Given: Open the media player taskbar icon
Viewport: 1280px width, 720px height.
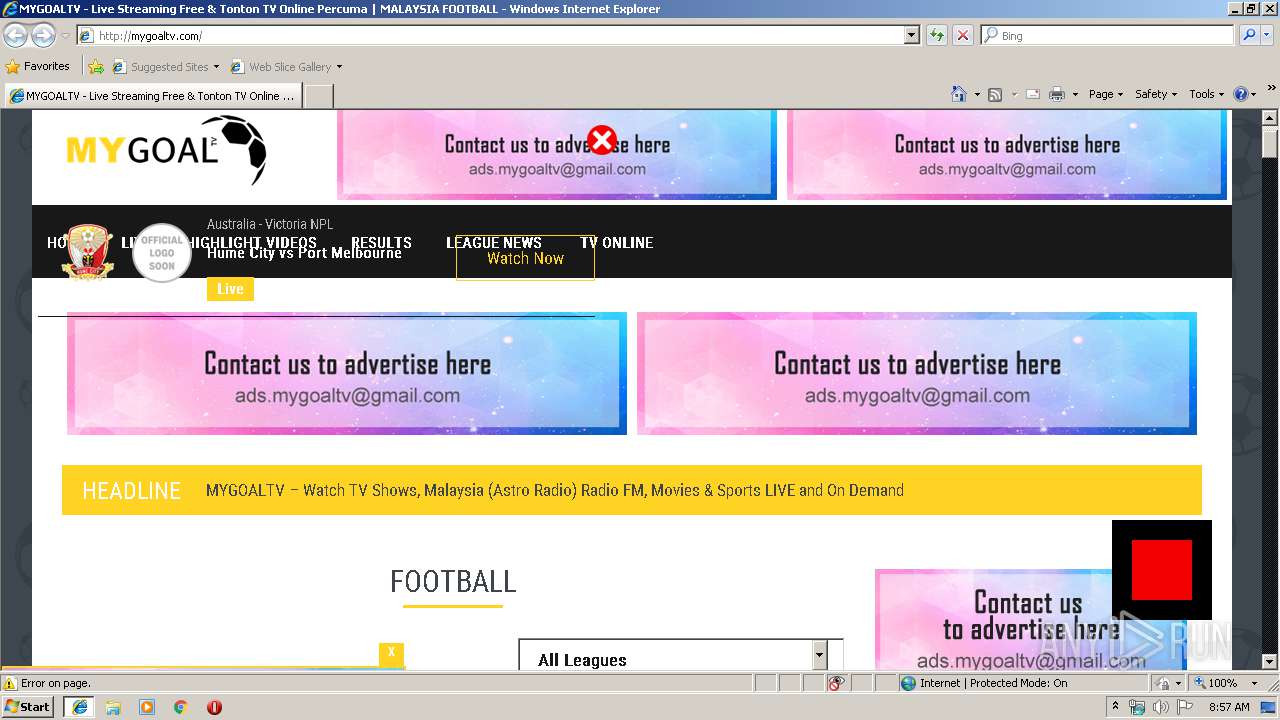Looking at the screenshot, I should click(x=147, y=707).
